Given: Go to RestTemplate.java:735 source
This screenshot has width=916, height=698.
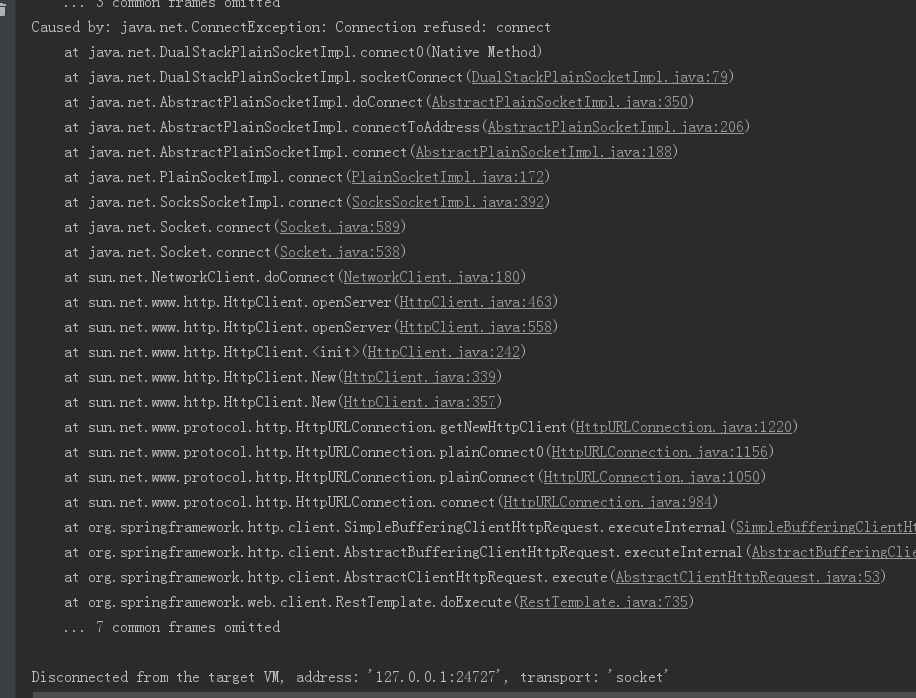Looking at the screenshot, I should [x=604, y=602].
